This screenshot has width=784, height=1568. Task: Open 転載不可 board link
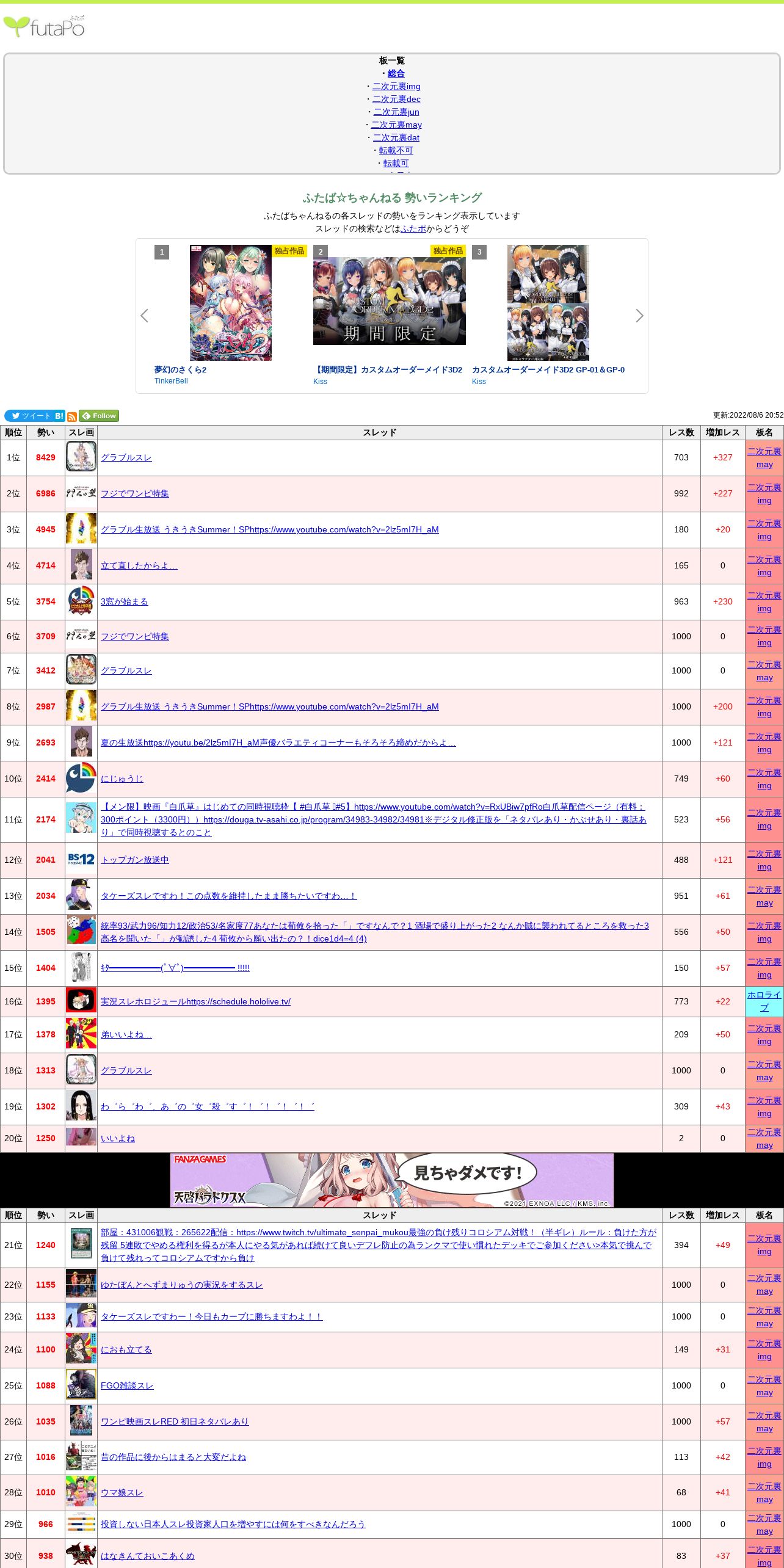(396, 150)
